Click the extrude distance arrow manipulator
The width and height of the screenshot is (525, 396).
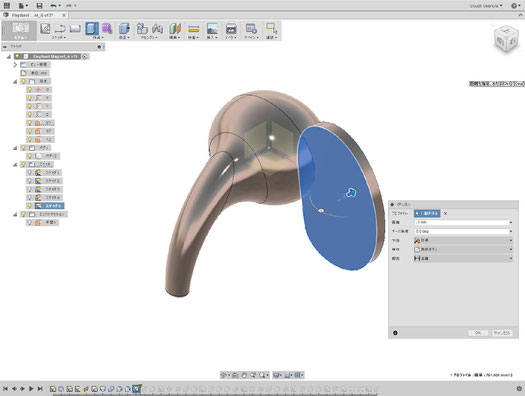[x=351, y=193]
